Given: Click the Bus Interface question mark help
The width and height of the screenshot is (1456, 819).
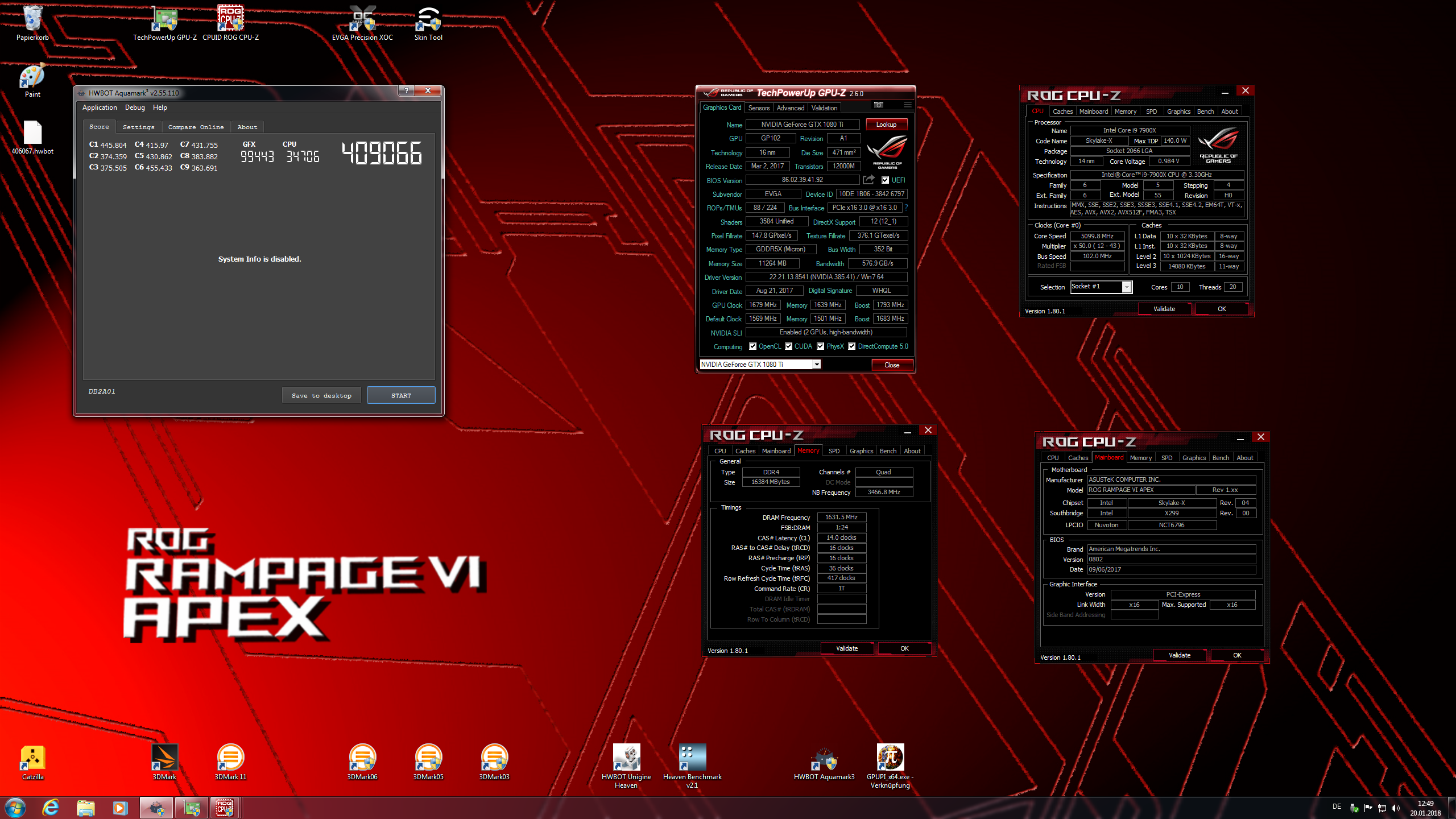Looking at the screenshot, I should coord(906,208).
